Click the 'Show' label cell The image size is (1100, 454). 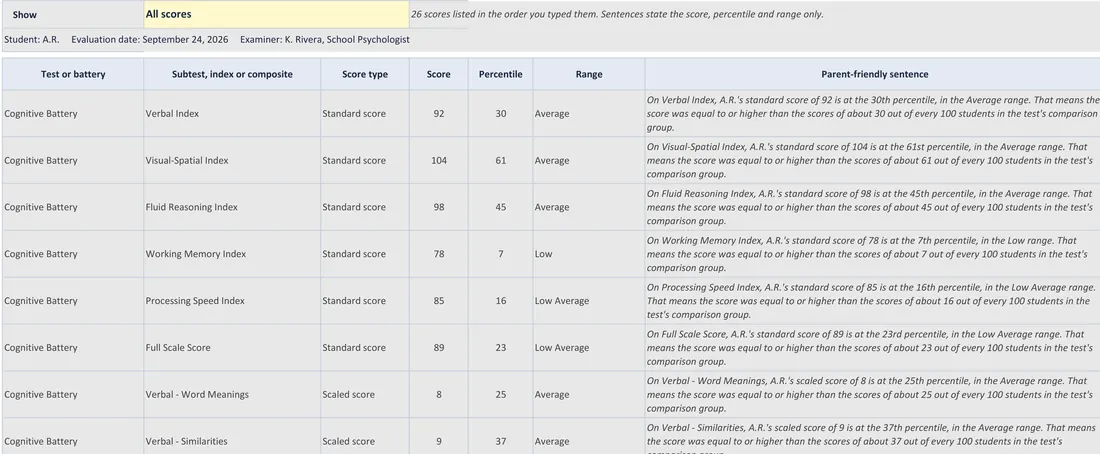click(x=73, y=14)
